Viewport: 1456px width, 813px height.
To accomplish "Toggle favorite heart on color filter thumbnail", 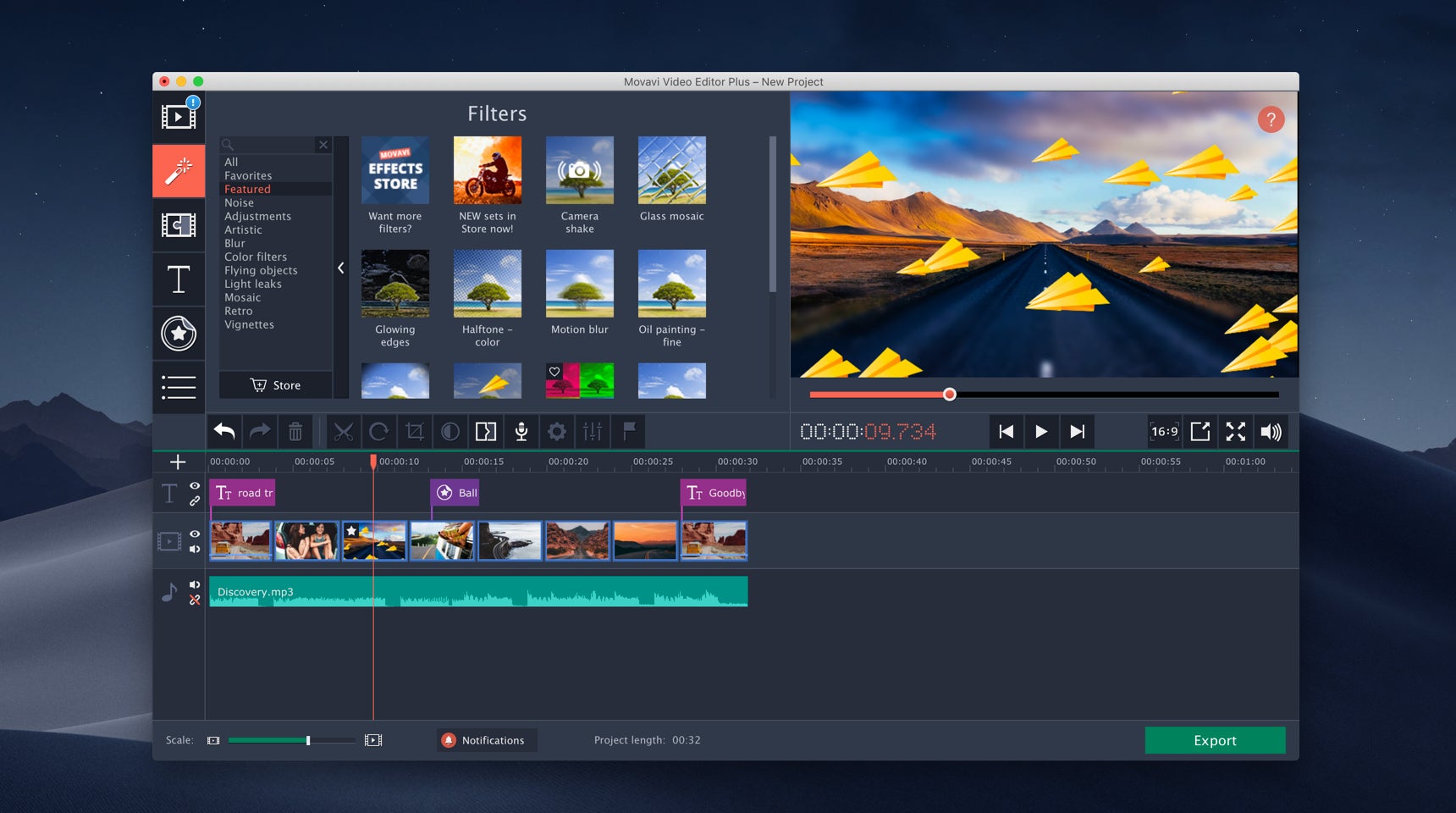I will click(554, 372).
